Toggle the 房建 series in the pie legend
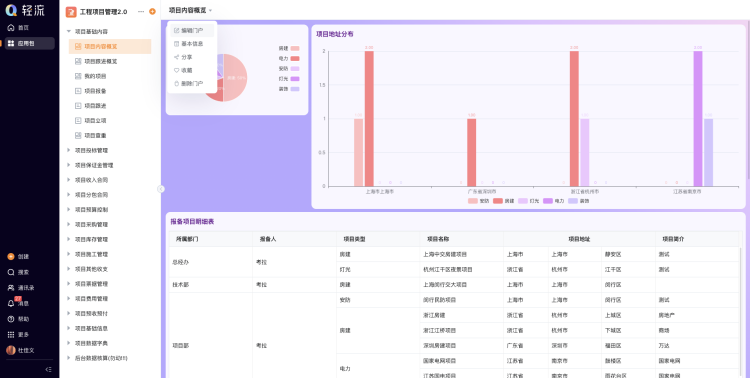750x378 pixels. 289,48
